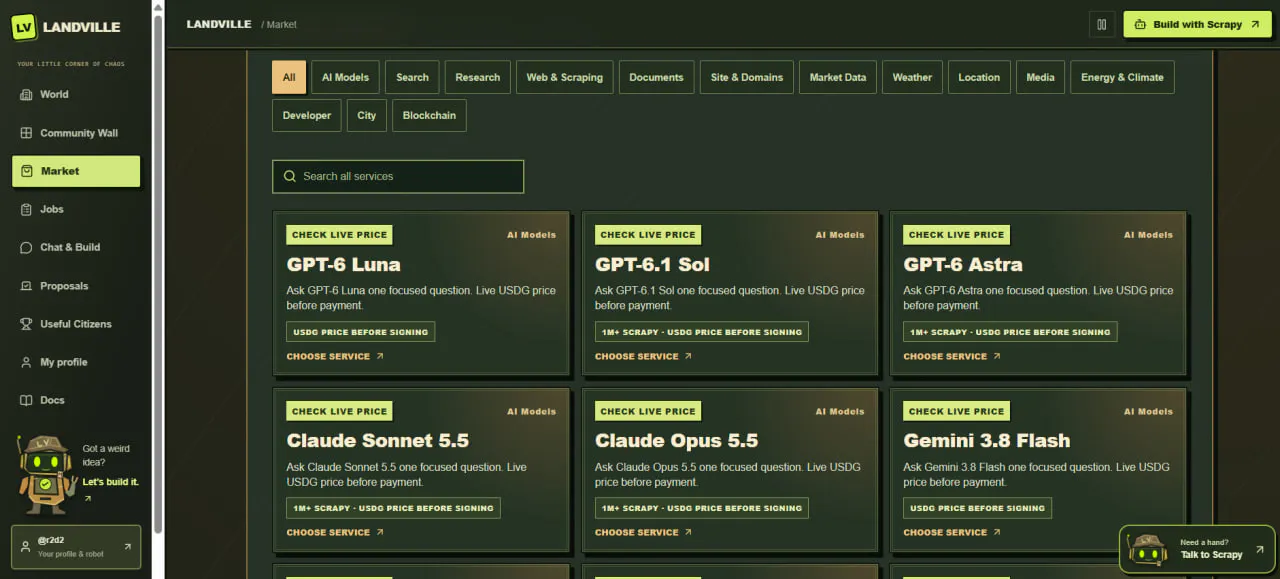Filter by City category
Viewport: 1280px width, 579px height.
[367, 115]
